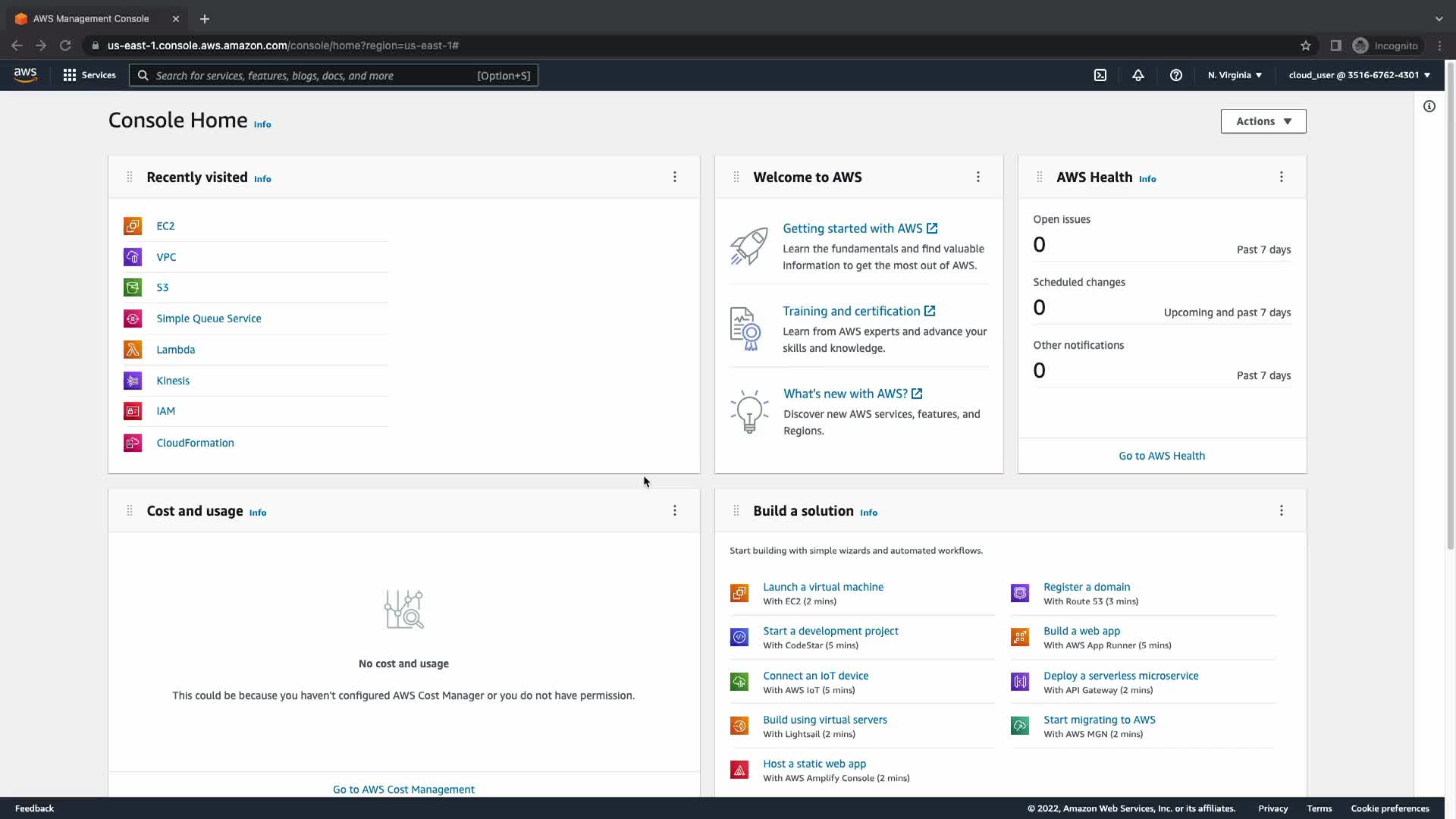The image size is (1456, 819).
Task: Open the help question mark icon
Action: (1176, 75)
